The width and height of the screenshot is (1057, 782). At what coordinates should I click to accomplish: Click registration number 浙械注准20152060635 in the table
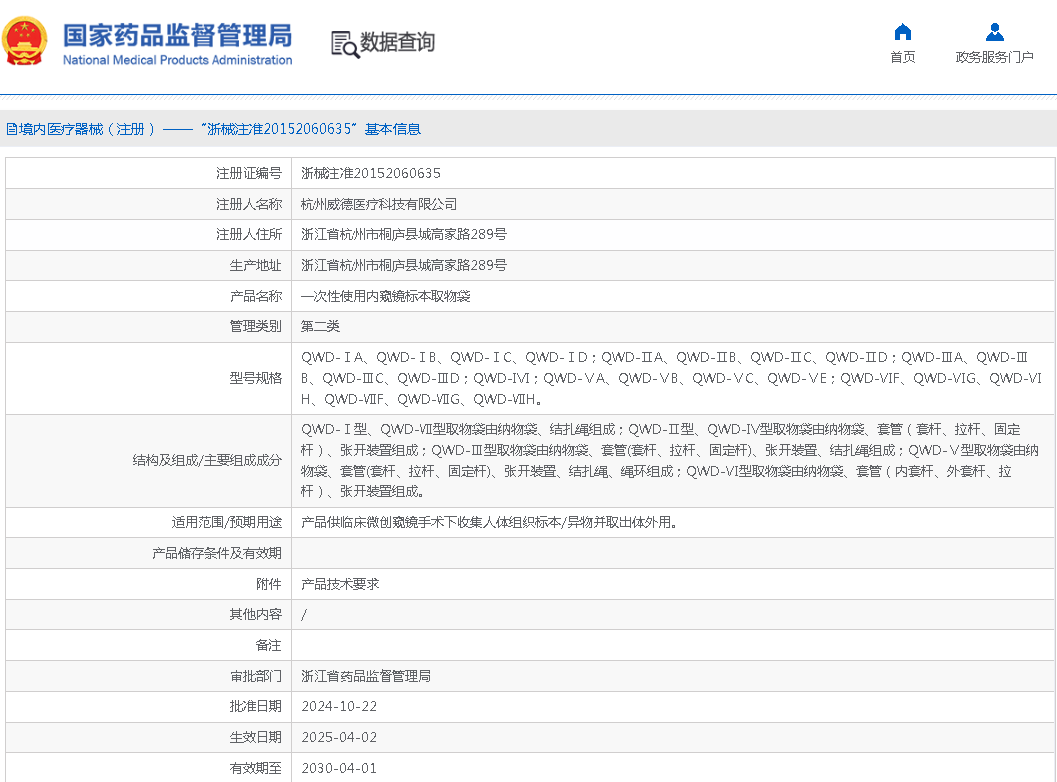(x=370, y=173)
